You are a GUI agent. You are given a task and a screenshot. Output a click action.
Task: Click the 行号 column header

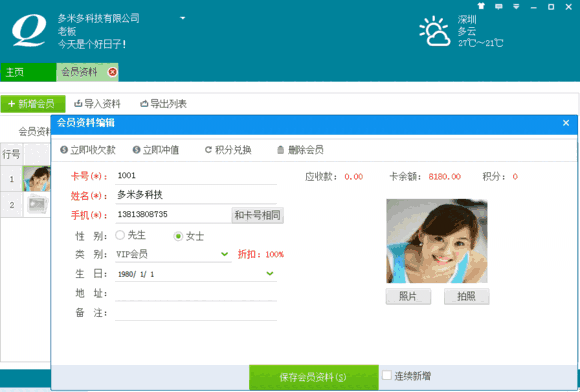(x=11, y=154)
